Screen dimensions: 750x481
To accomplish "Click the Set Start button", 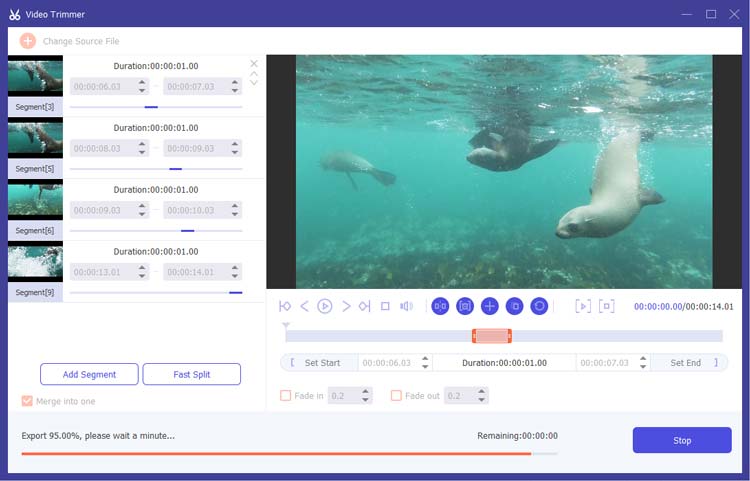I will pos(319,363).
